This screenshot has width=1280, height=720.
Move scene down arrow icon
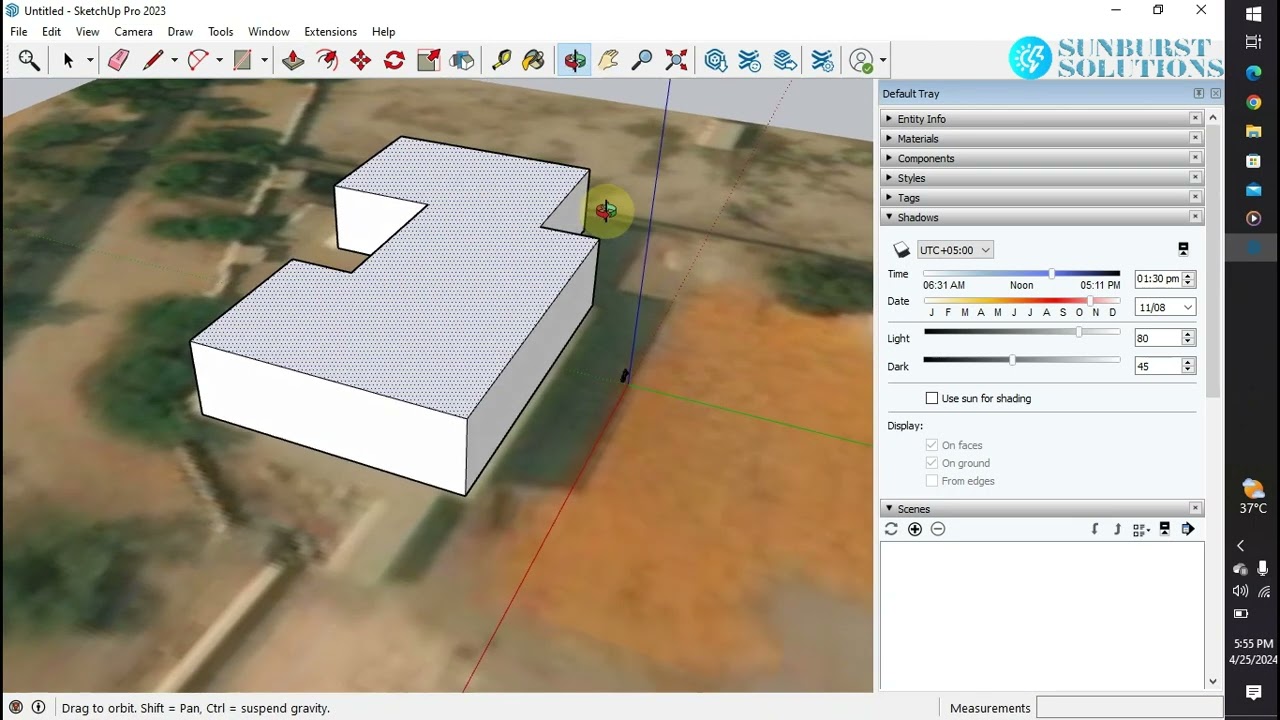point(1095,529)
